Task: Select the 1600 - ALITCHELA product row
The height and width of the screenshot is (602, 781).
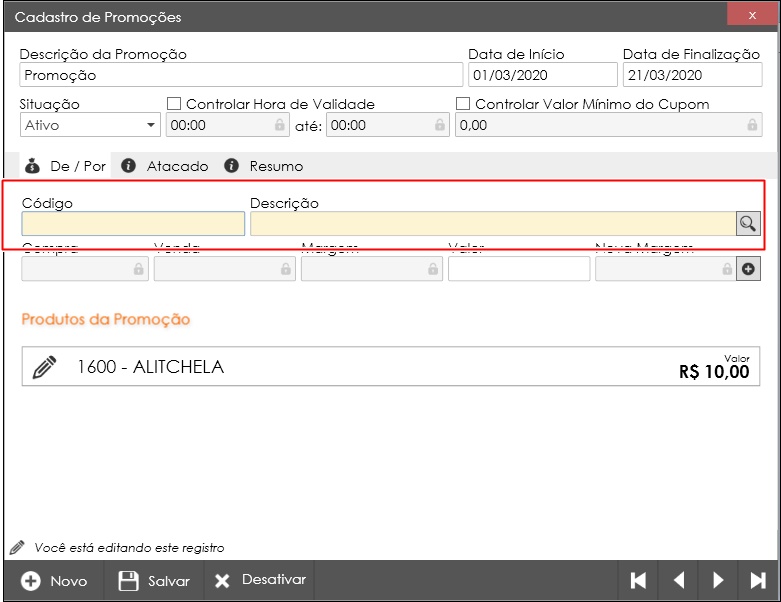Action: click(390, 366)
